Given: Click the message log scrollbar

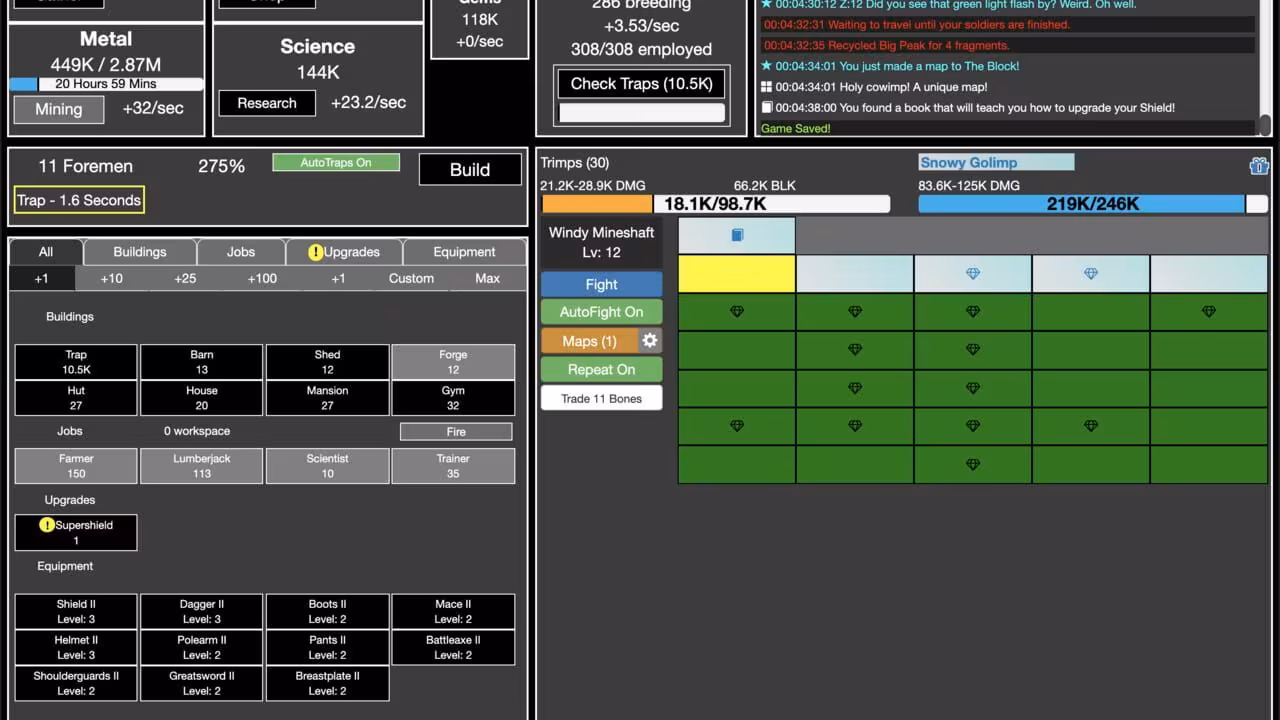Looking at the screenshot, I should [x=1265, y=124].
